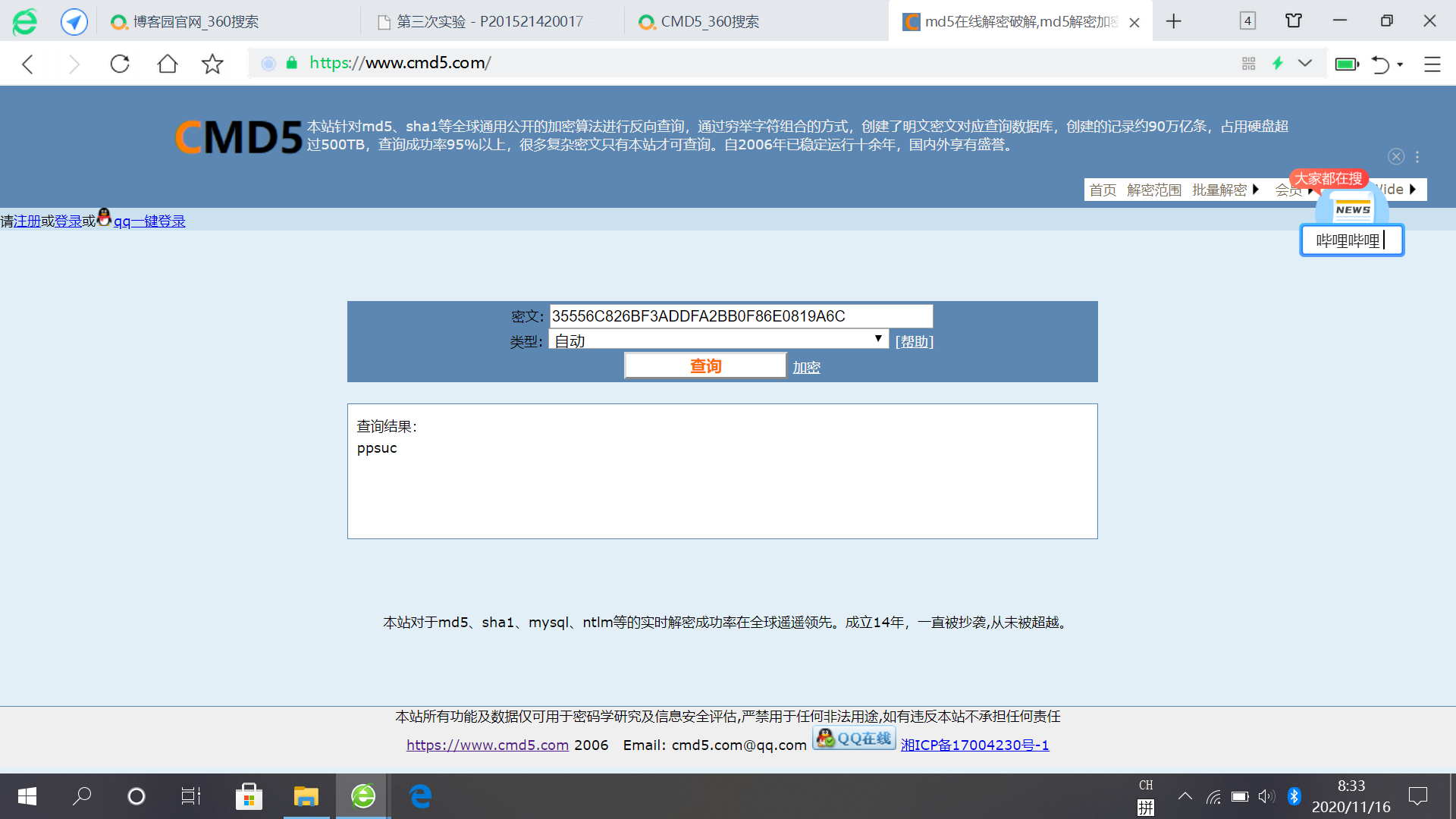Click the green lightning speed-mode icon

tap(1278, 64)
